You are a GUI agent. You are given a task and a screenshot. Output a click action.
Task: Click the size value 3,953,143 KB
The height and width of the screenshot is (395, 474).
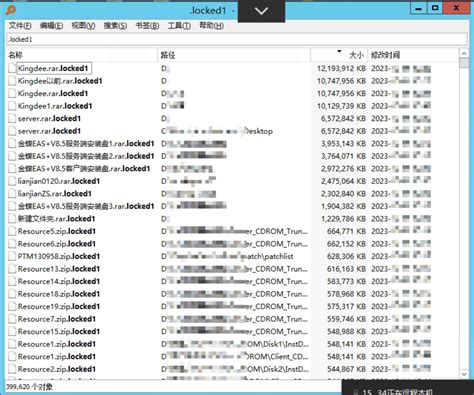(343, 144)
